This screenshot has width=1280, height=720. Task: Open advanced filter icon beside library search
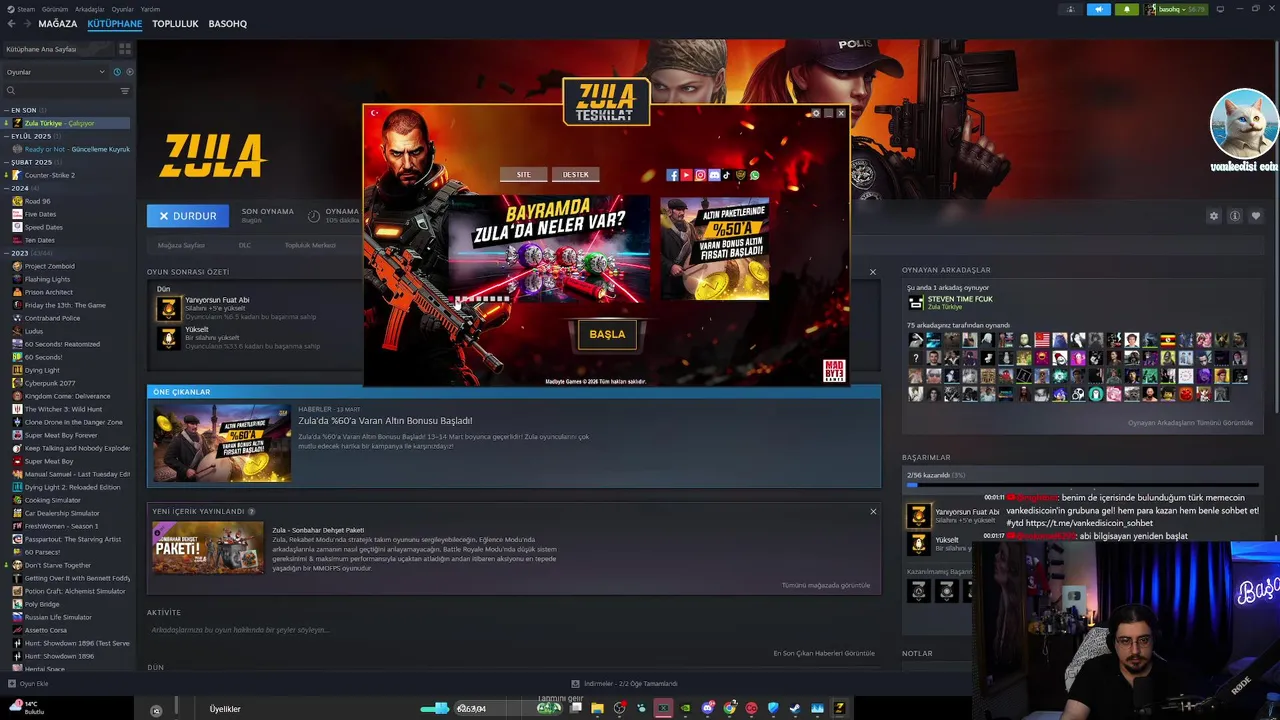click(125, 91)
